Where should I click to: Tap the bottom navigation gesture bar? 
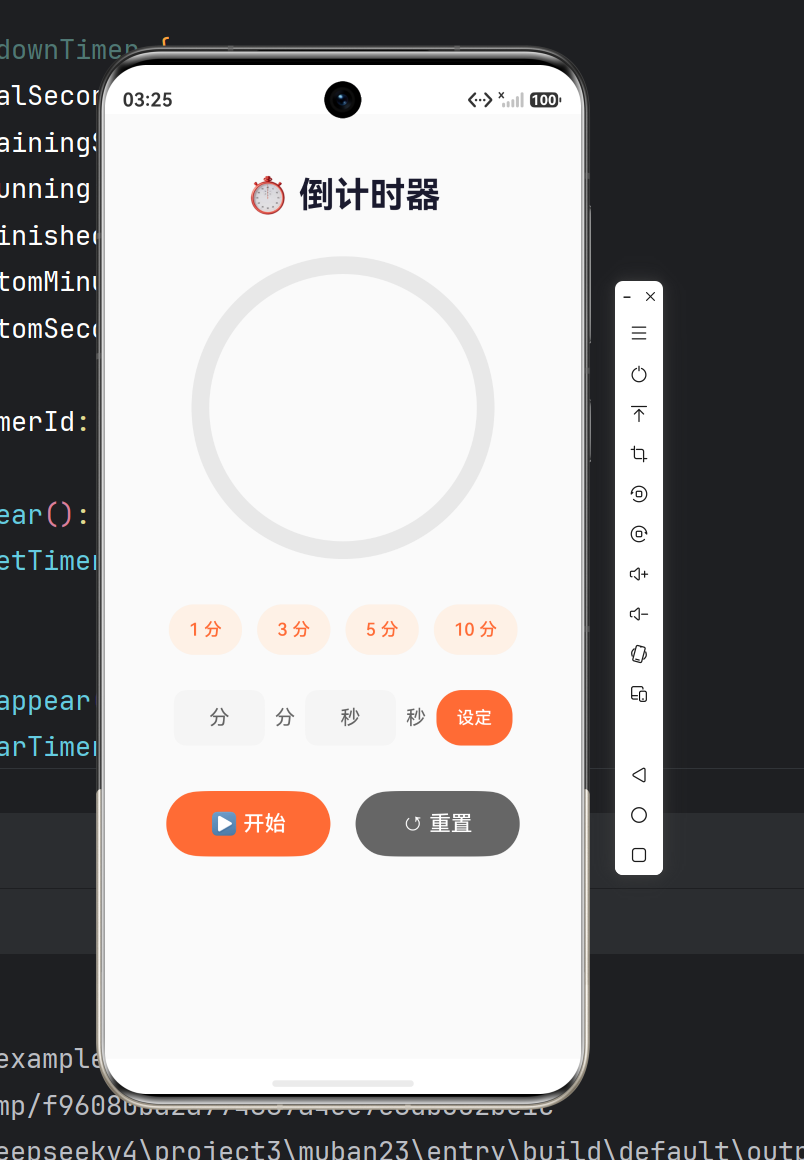pos(342,1083)
